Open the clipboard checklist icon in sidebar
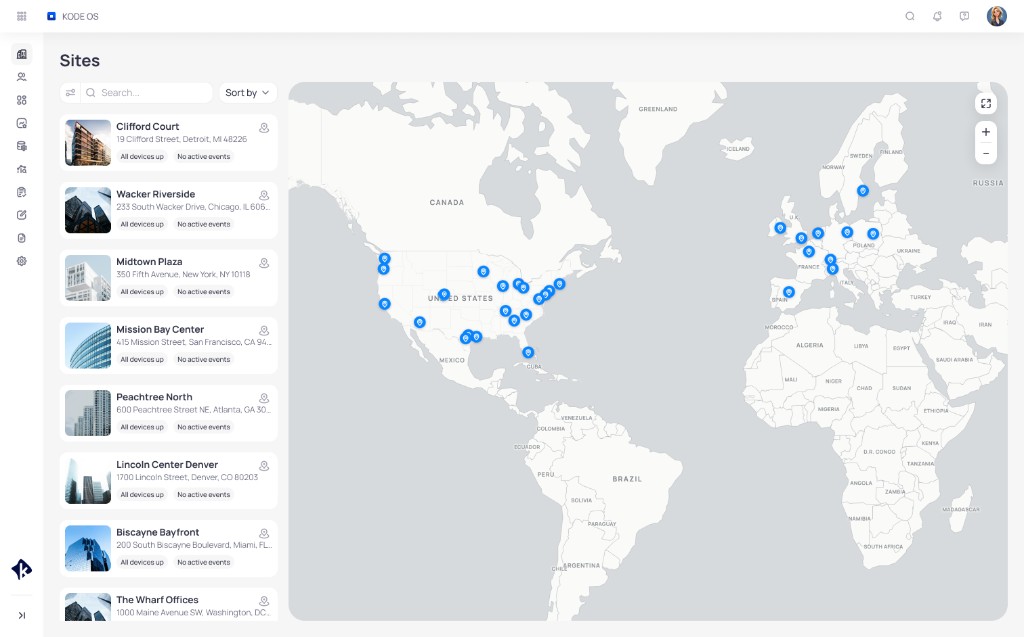This screenshot has width=1024, height=637. tap(22, 192)
